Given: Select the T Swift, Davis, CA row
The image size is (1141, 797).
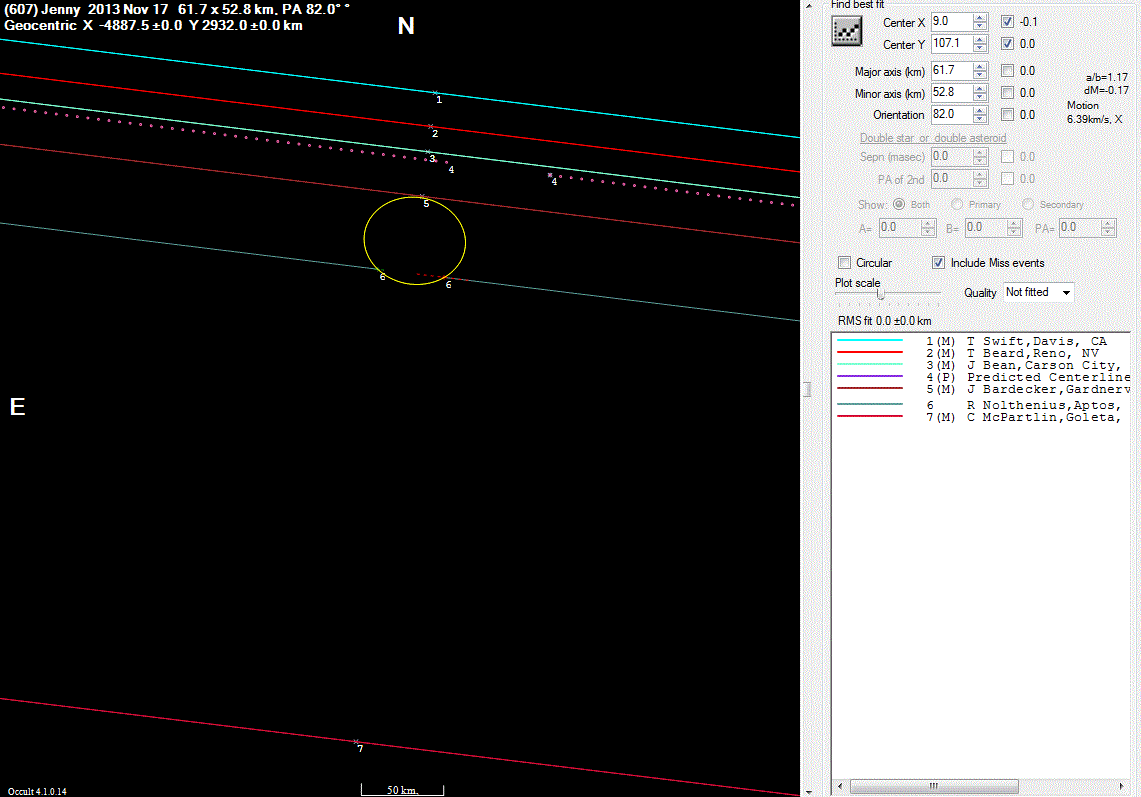Looking at the screenshot, I should (x=981, y=341).
